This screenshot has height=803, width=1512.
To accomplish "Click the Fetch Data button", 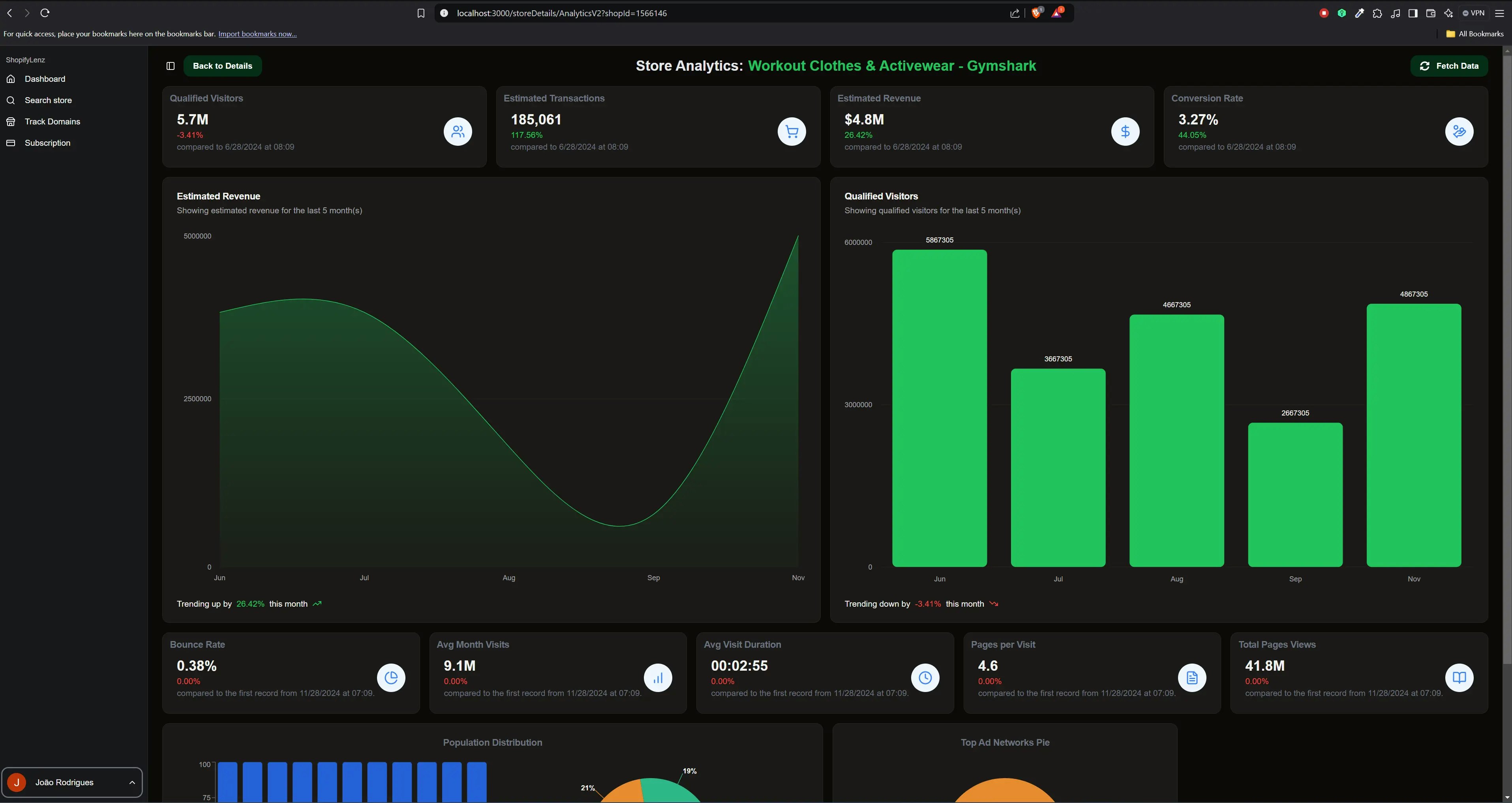I will pos(1448,66).
